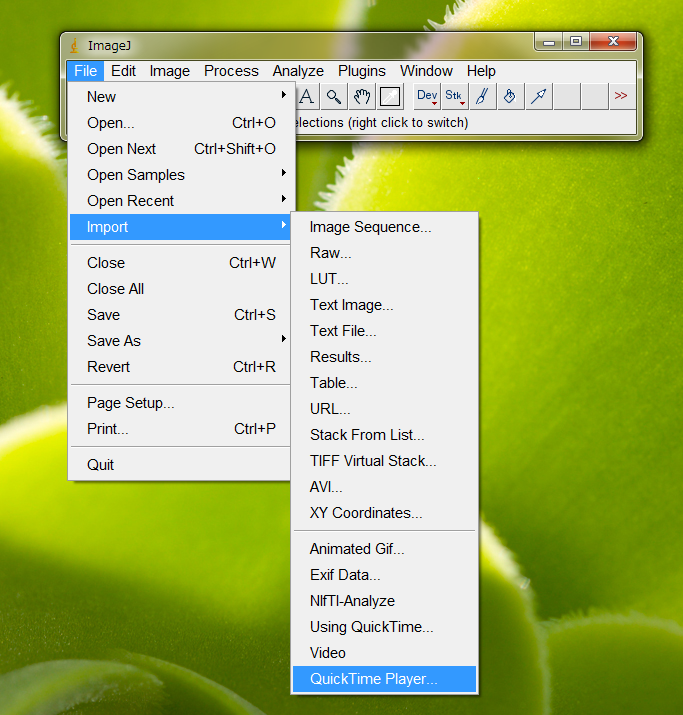Close the ImageJ window

coord(613,41)
